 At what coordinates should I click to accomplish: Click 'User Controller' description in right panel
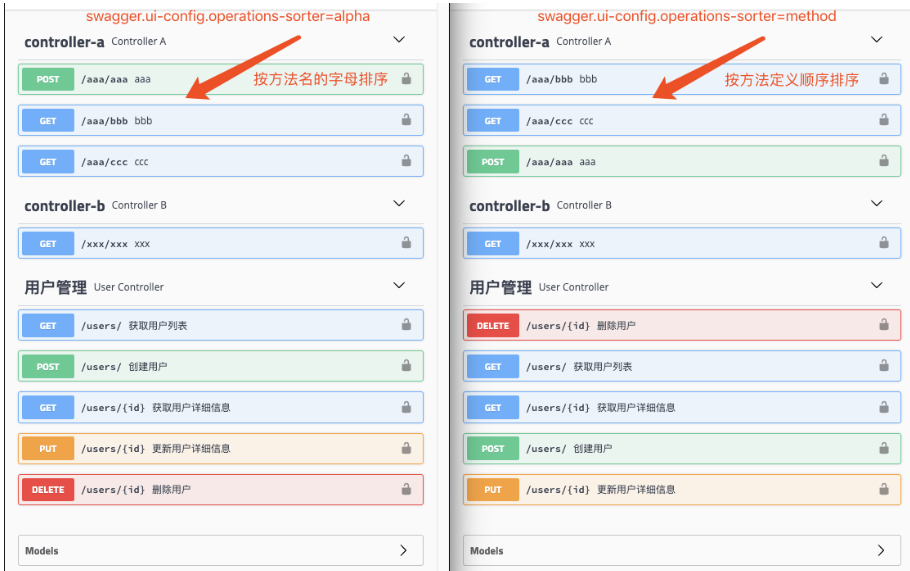[x=573, y=287]
